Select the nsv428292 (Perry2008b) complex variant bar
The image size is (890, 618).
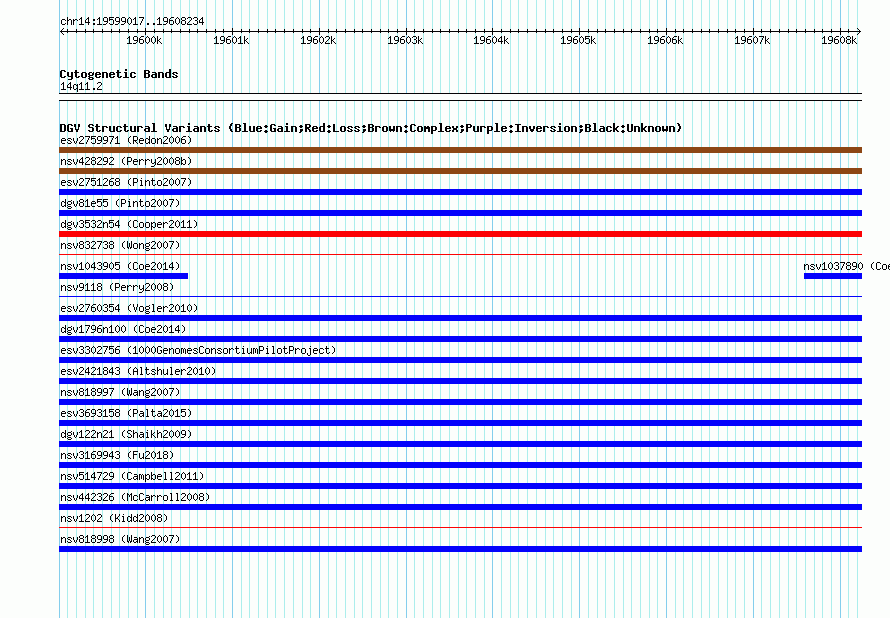pos(460,171)
